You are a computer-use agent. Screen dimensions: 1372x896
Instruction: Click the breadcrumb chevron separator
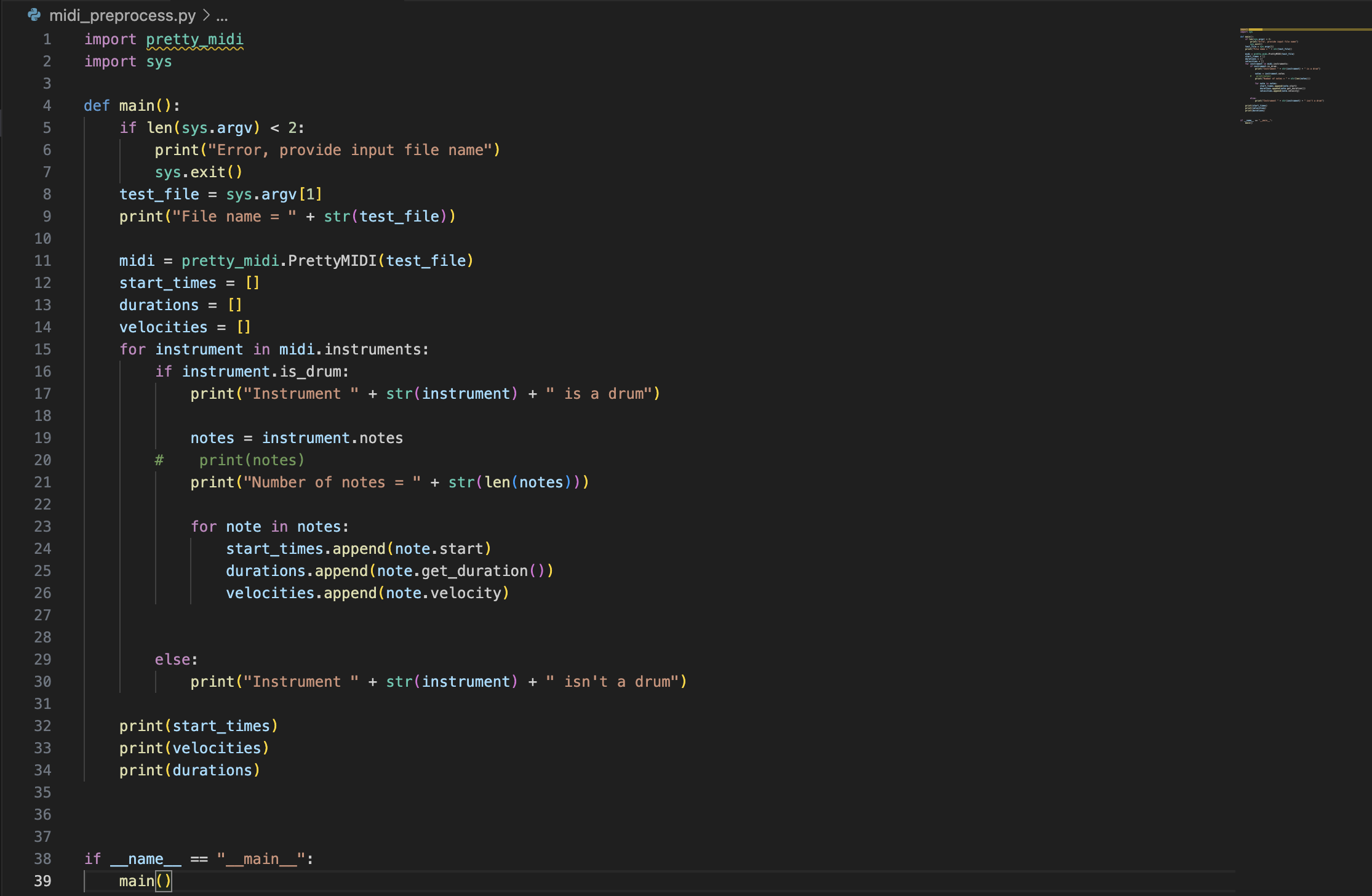(206, 15)
